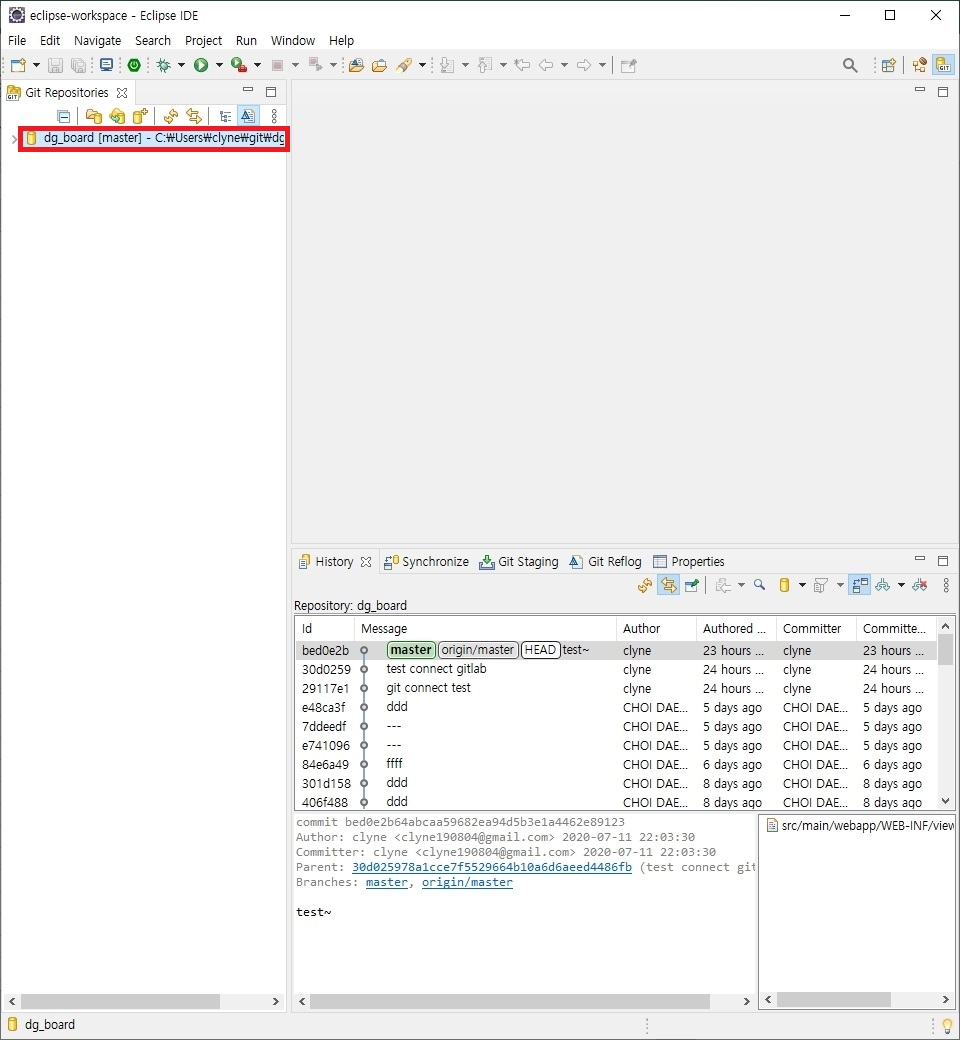Open the Run configurations dropdown arrow
The image size is (960, 1040).
[219, 65]
